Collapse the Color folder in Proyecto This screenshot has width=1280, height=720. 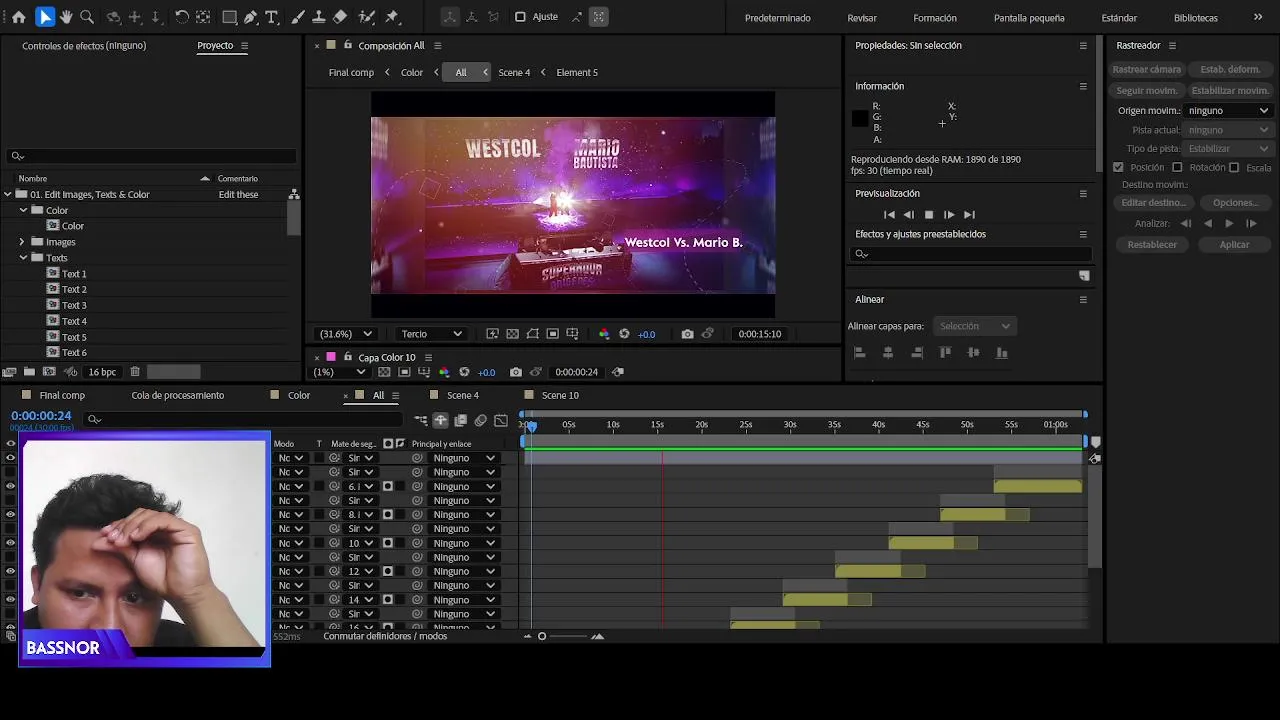pos(23,211)
